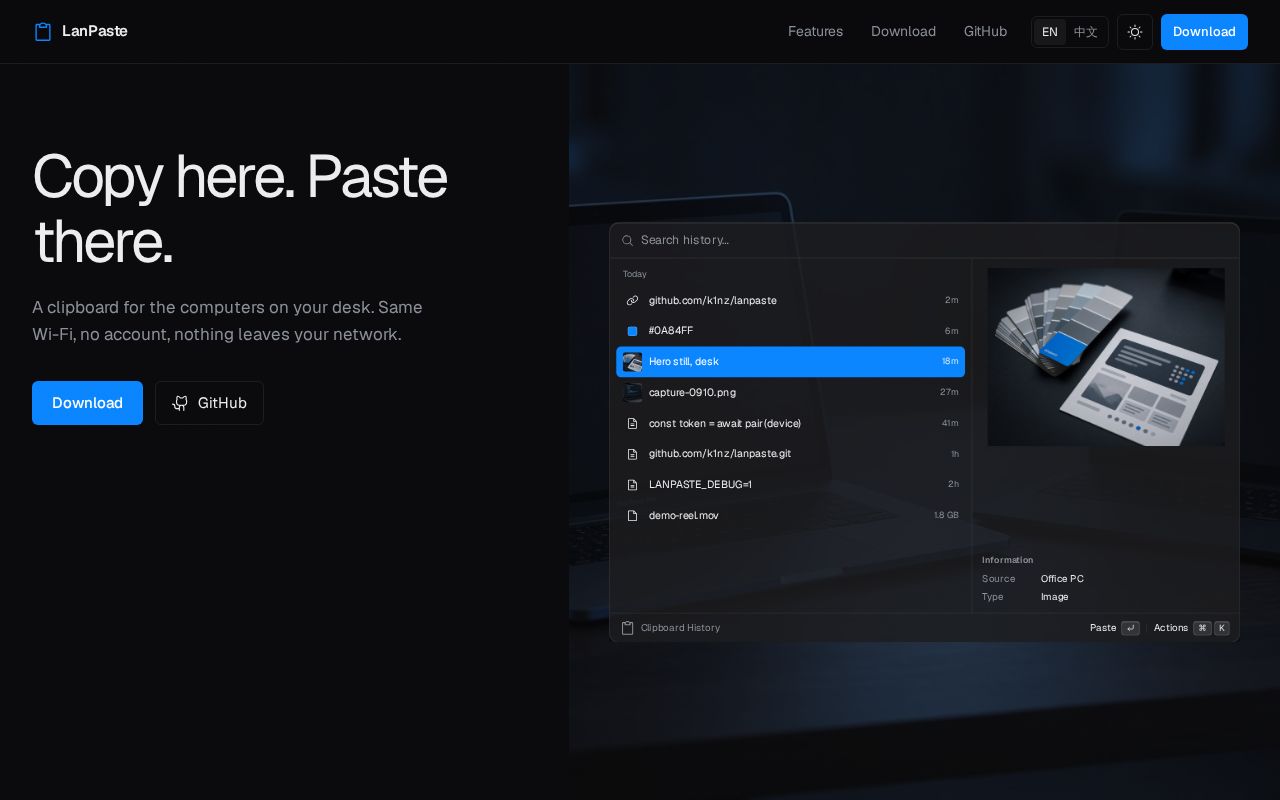
Task: Click the LanPaste clipboard logo icon
Action: 43,32
